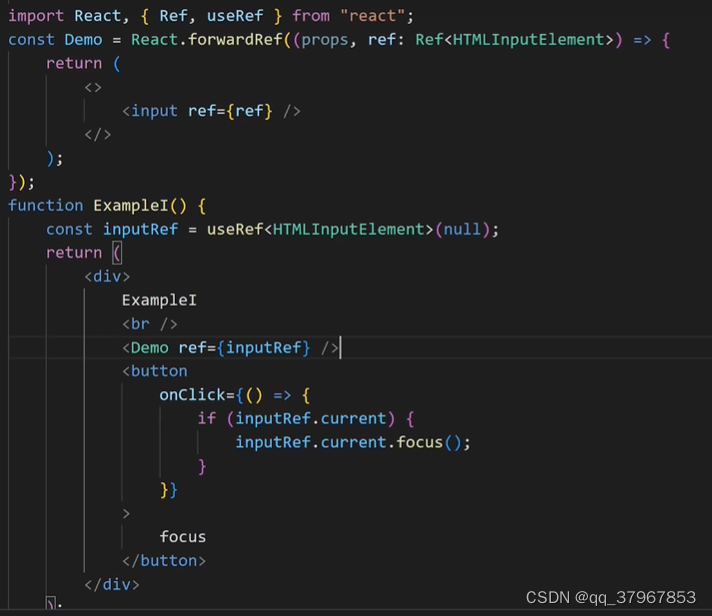Click the closing fragment </> tag
Viewport: 712px width, 616px height.
coord(97,134)
